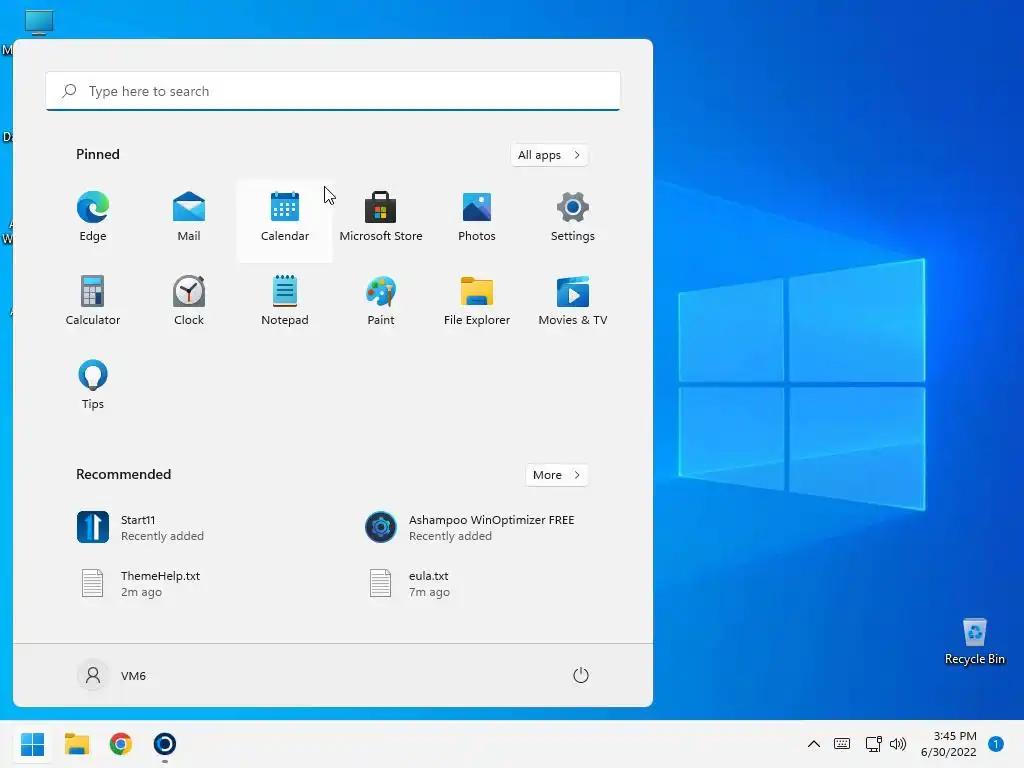Select the Recycle Bin desktop icon

point(974,642)
